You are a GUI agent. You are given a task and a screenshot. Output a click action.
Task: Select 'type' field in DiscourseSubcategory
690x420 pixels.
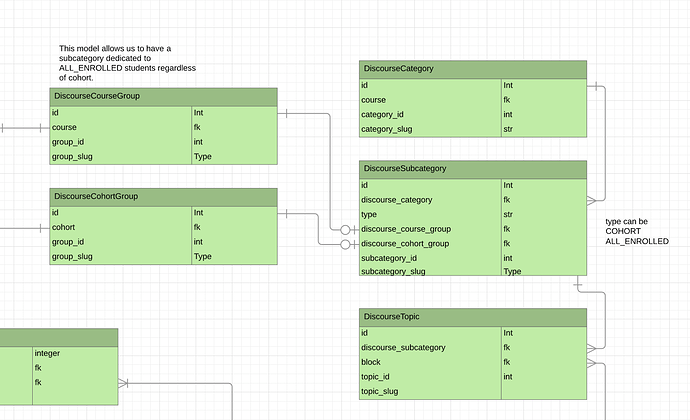[x=369, y=214]
